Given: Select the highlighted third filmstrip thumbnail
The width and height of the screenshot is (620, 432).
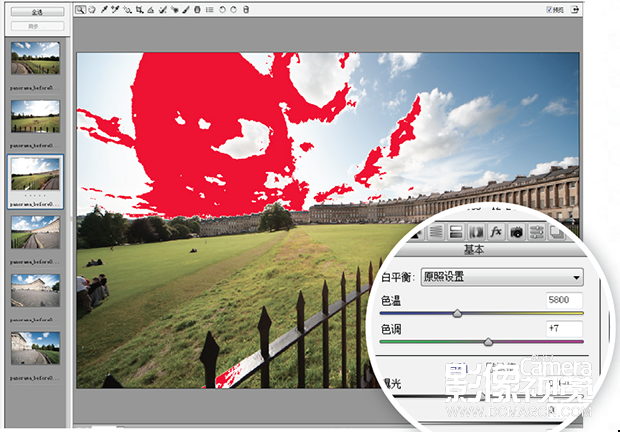Looking at the screenshot, I should pos(36,174).
